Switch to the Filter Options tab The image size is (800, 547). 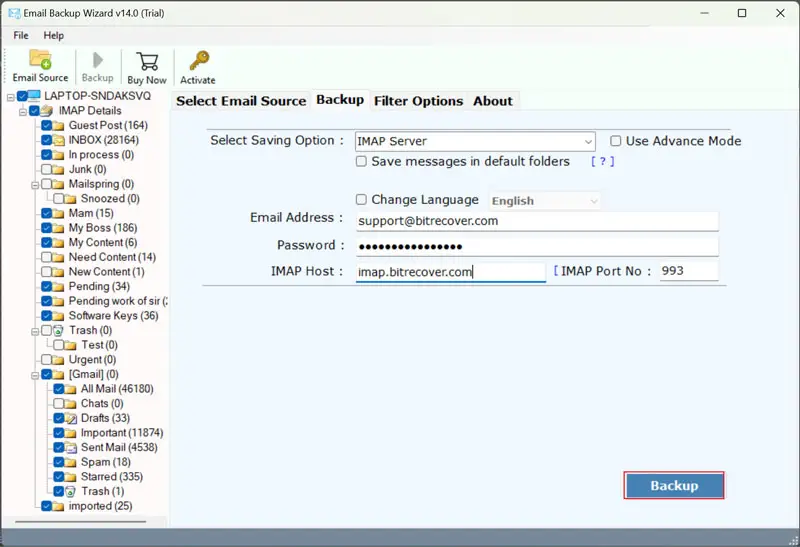(418, 101)
